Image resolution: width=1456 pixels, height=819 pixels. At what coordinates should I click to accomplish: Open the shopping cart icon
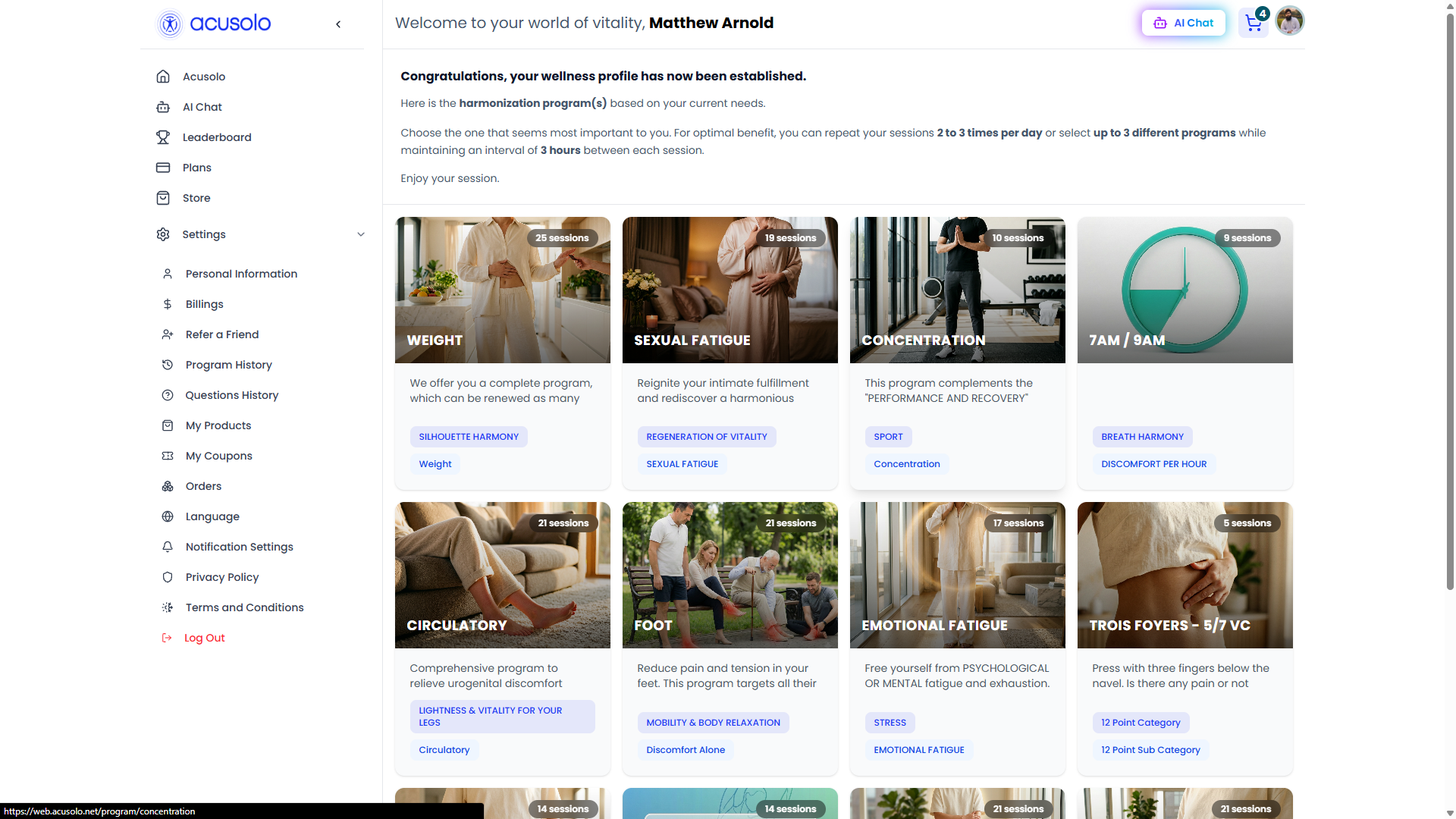point(1254,24)
